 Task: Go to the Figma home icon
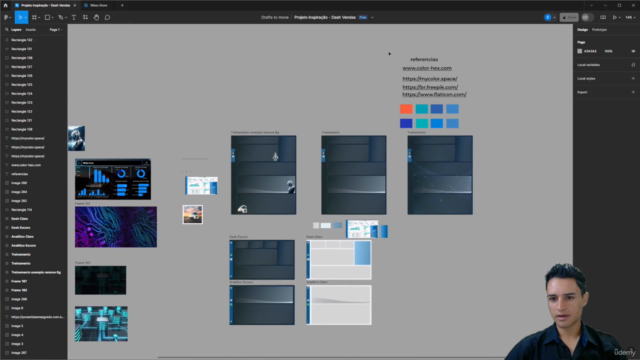5,5
